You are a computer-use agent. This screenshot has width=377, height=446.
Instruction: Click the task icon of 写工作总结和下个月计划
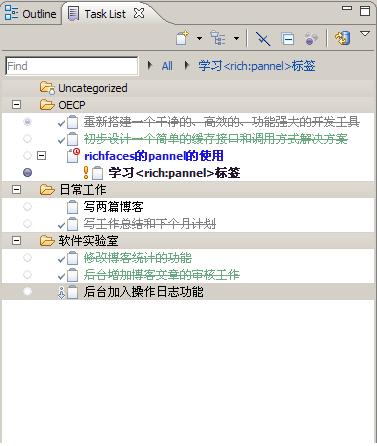pyautogui.click(x=72, y=224)
